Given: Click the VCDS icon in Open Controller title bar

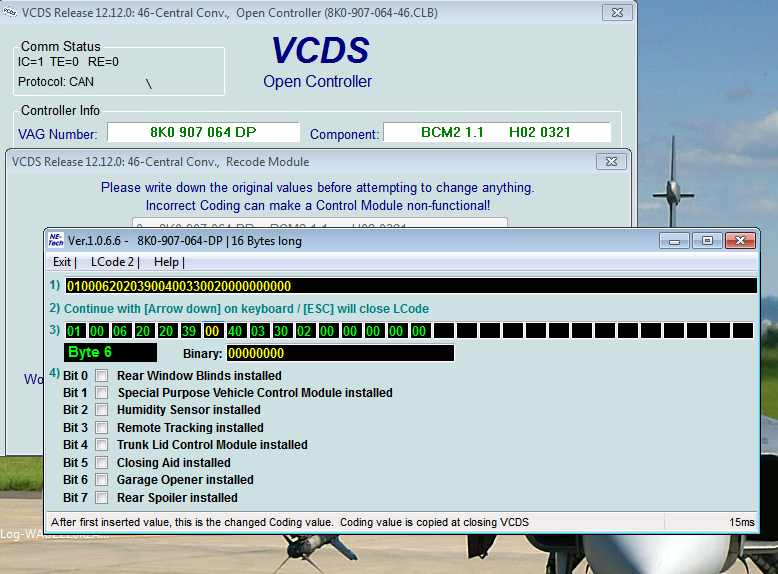Looking at the screenshot, I should click(10, 12).
